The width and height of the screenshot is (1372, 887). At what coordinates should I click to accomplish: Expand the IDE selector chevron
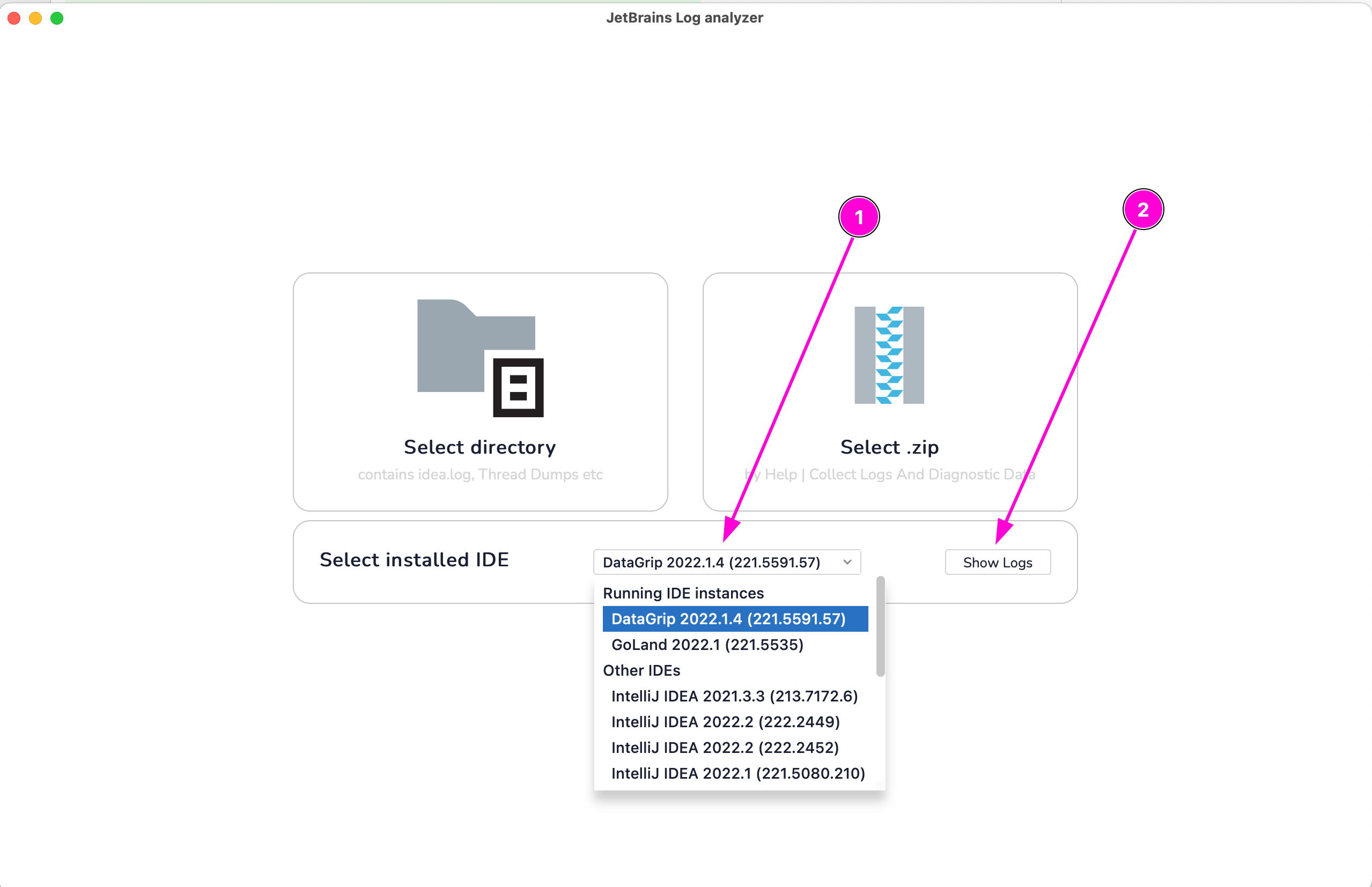click(x=846, y=562)
